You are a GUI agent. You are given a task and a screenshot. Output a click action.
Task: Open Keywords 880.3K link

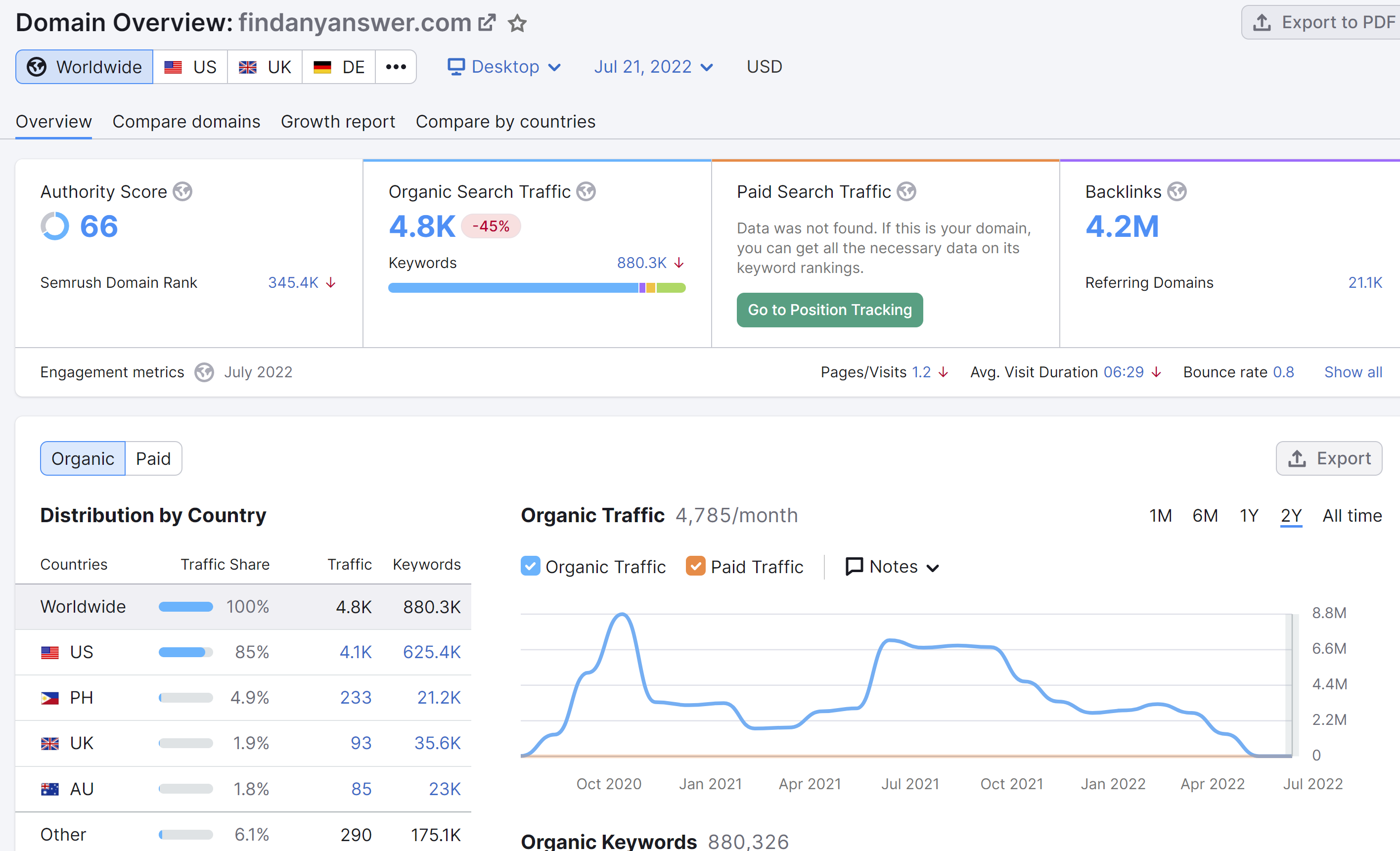pos(641,263)
